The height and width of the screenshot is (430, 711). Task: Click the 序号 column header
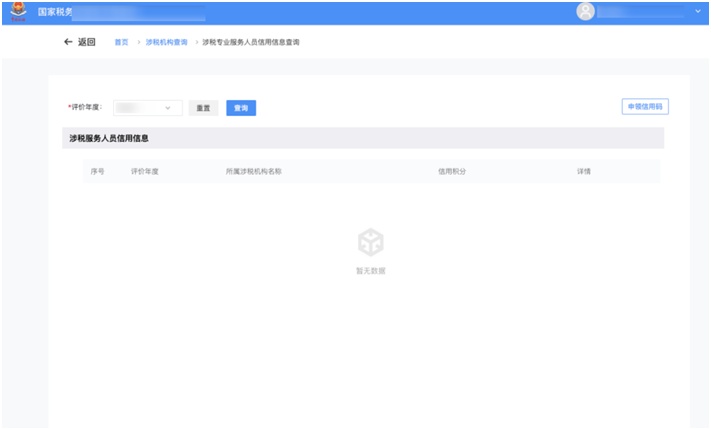click(x=98, y=171)
